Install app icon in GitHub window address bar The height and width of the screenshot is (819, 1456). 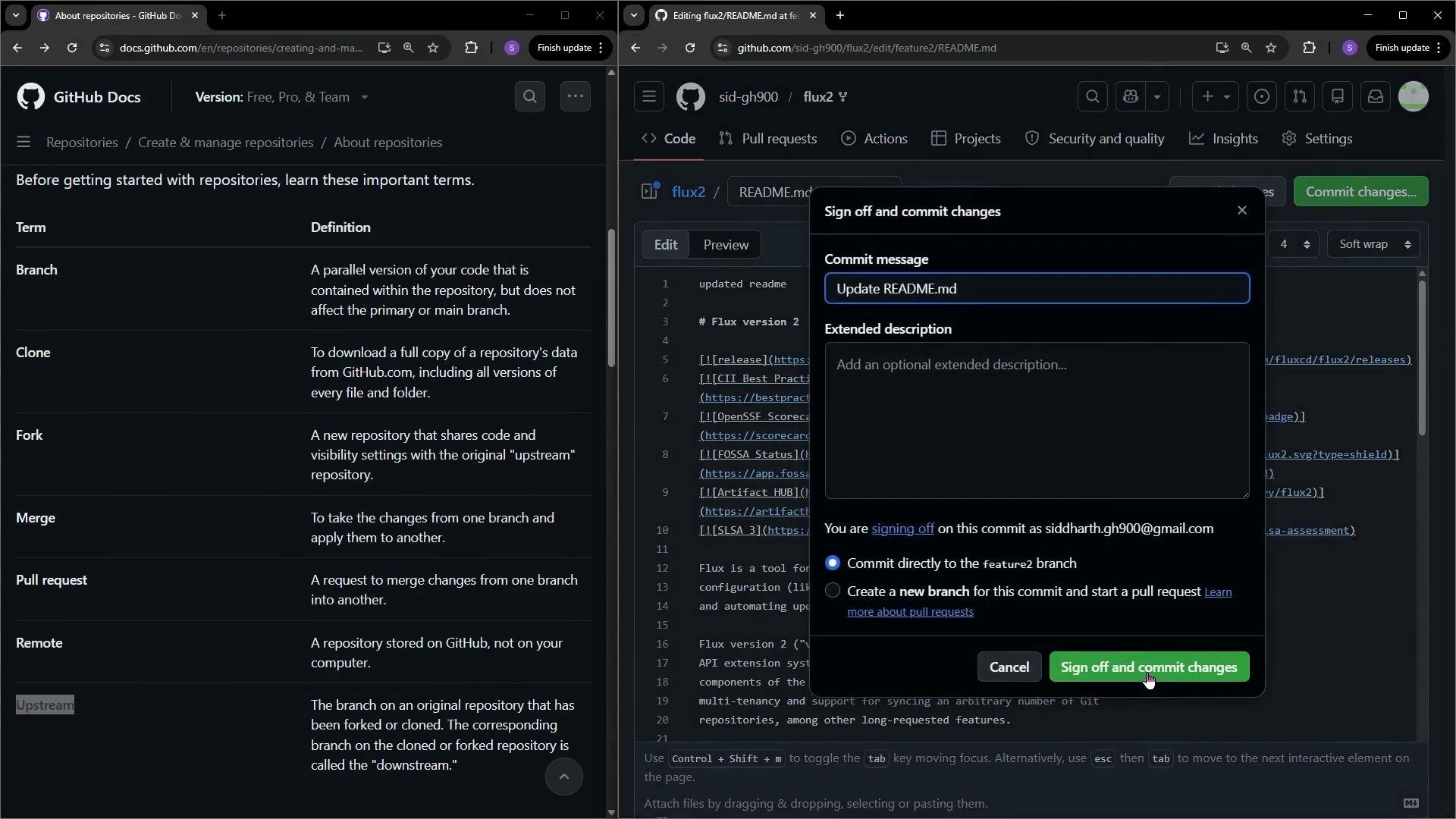pos(1222,48)
